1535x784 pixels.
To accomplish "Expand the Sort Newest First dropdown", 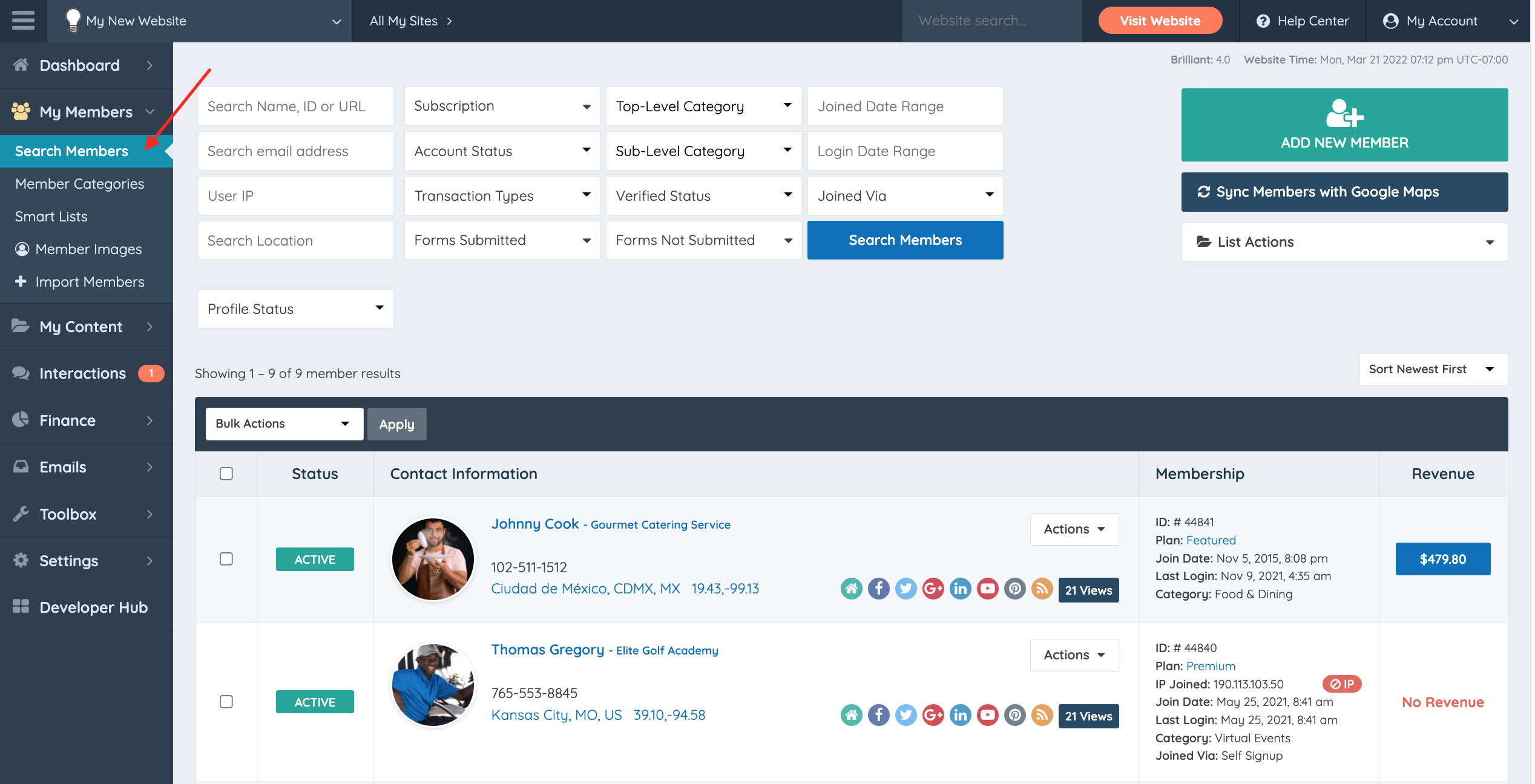I will [1433, 369].
